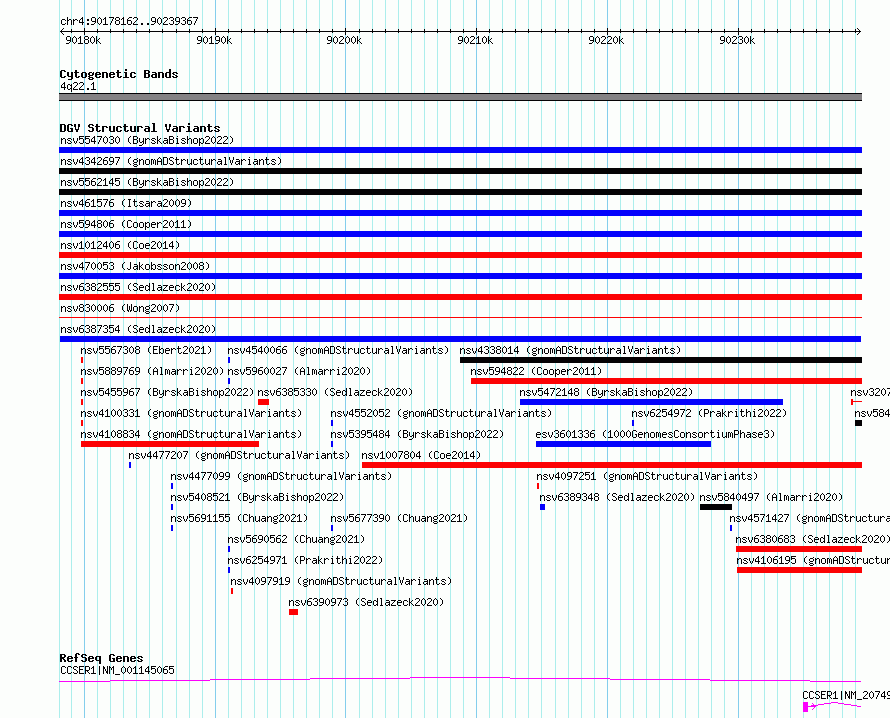
Task: Click nsv5472148 (ByrskaBishop2022) label
Action: tap(606, 392)
